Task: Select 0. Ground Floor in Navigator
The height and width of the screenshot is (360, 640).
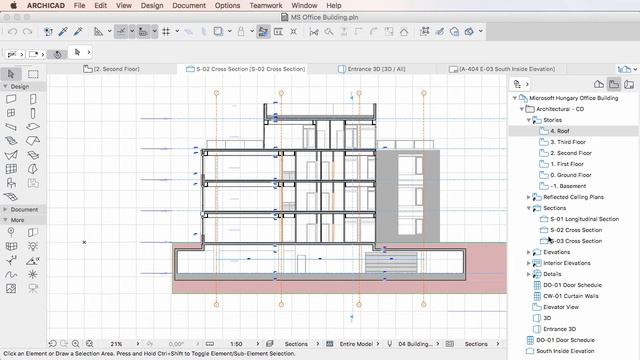Action: point(571,175)
